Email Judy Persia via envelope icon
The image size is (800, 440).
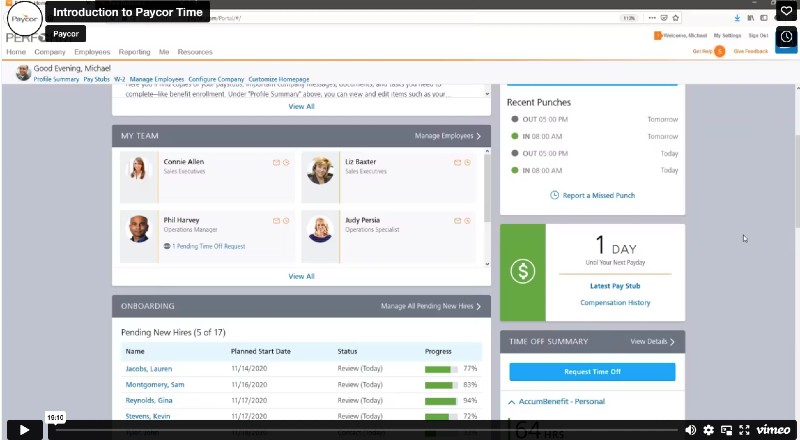pos(457,221)
